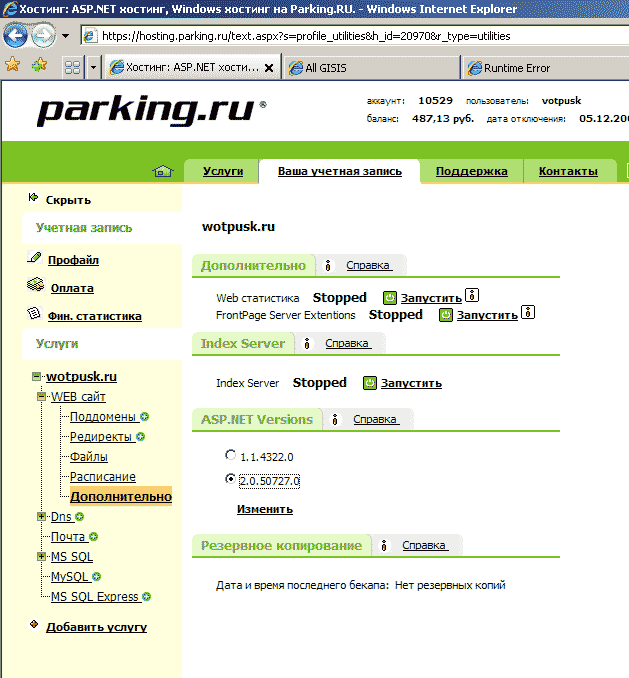This screenshot has width=629, height=678.
Task: Click the green plus icon next to MySQL
Action: click(x=97, y=576)
